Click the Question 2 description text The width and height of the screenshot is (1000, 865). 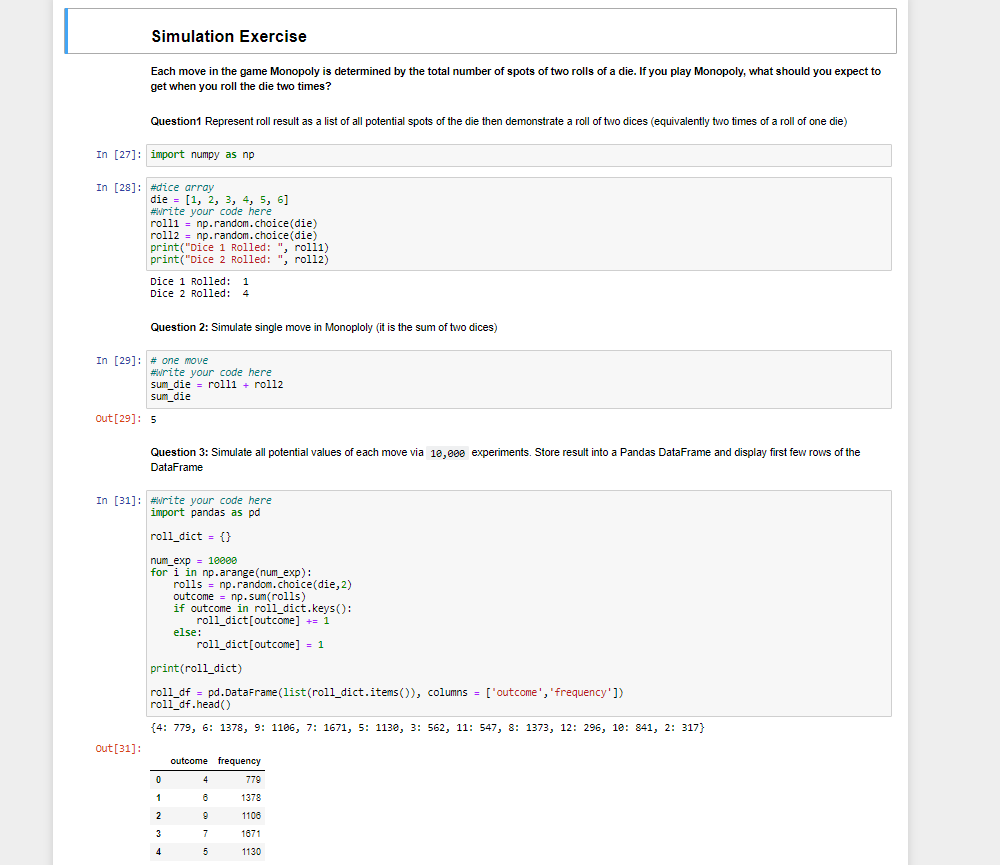pos(324,327)
